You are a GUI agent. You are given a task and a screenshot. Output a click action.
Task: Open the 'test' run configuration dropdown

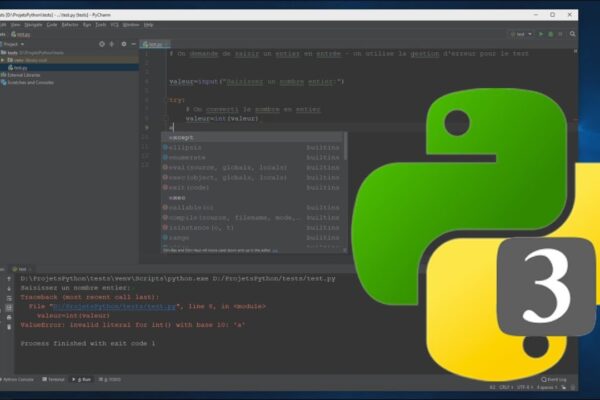[x=522, y=32]
